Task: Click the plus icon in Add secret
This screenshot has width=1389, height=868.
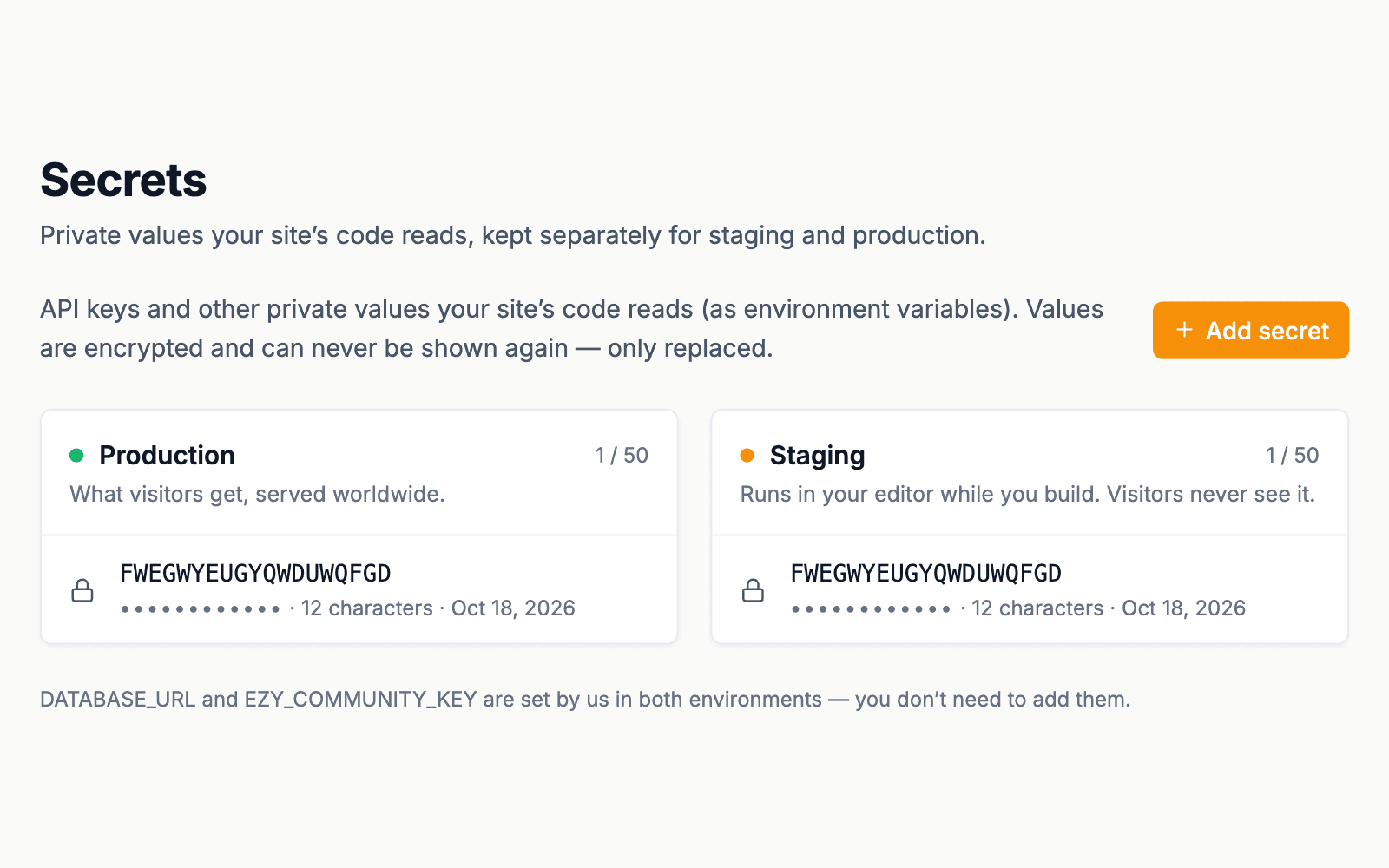Action: pos(1184,330)
